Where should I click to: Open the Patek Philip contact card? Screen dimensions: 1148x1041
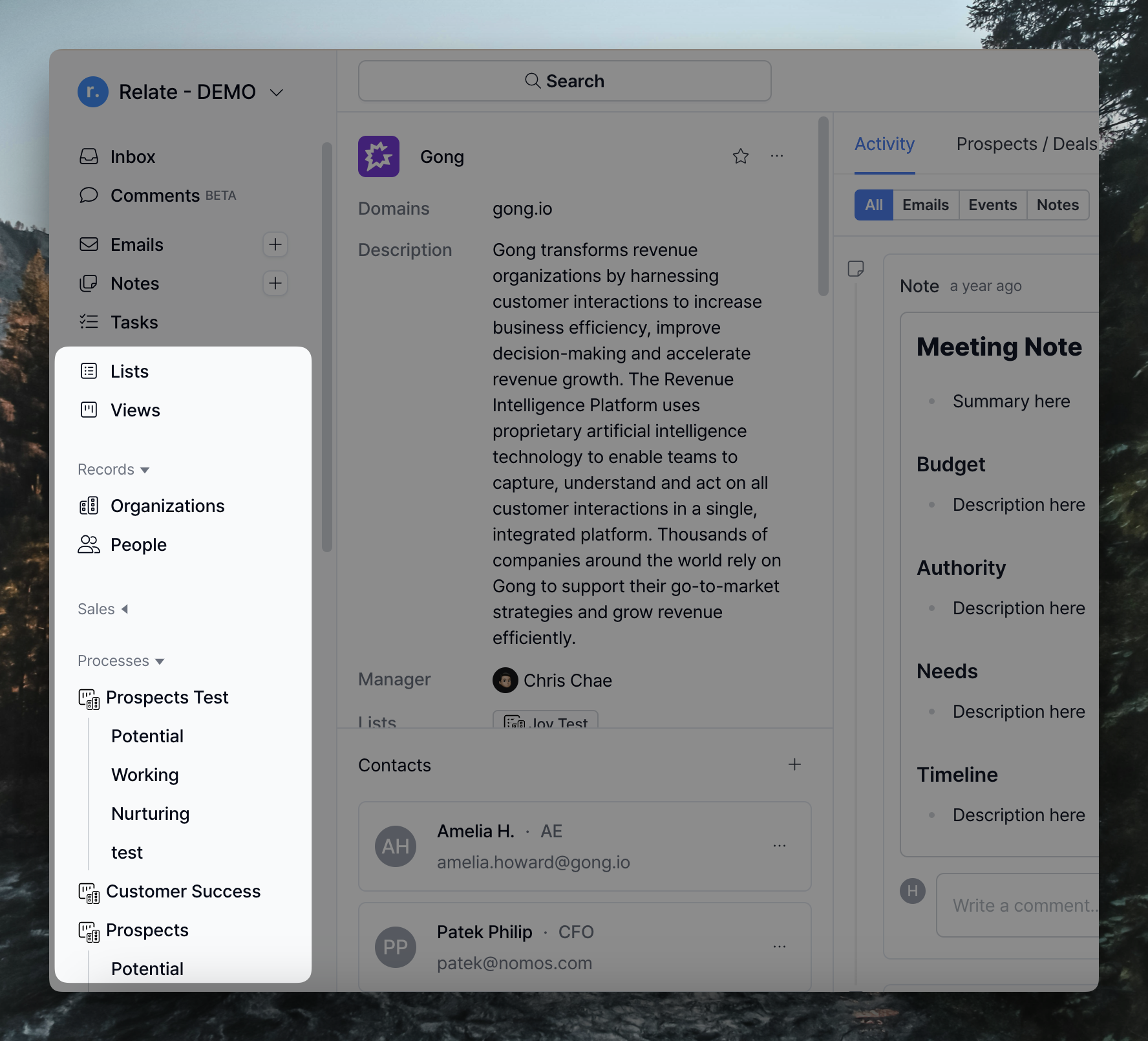pyautogui.click(x=585, y=947)
